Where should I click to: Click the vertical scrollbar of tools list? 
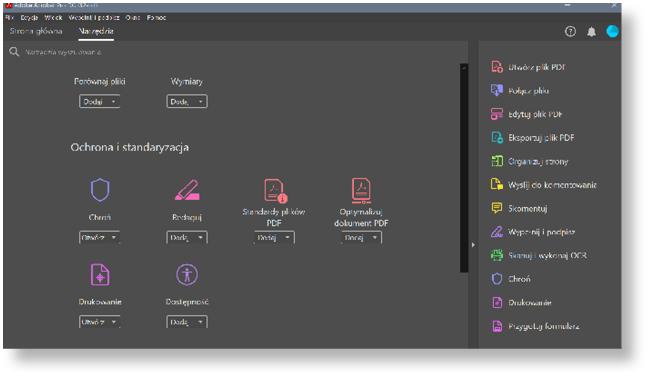pos(464,168)
